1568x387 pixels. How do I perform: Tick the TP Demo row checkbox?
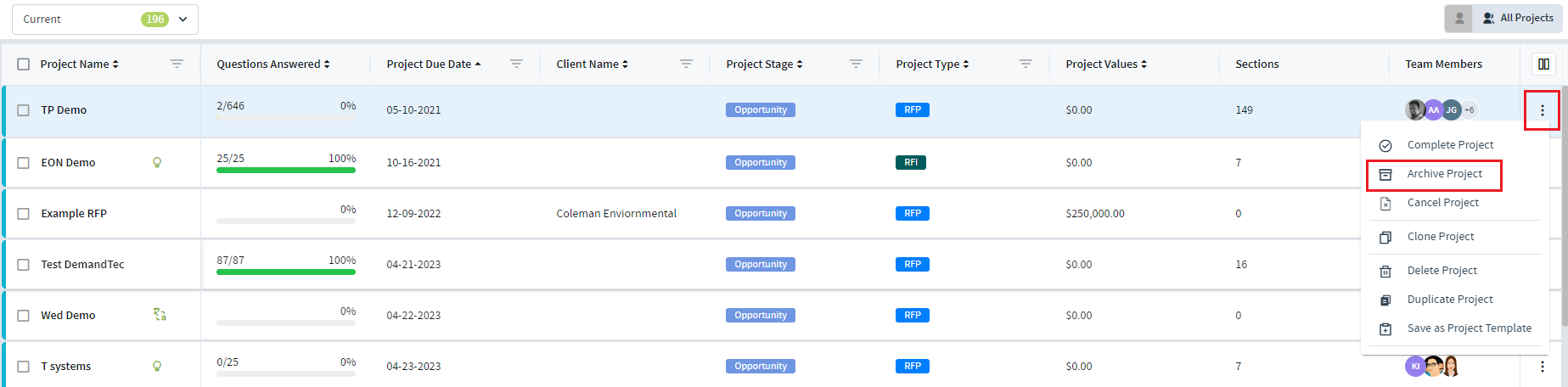(24, 110)
